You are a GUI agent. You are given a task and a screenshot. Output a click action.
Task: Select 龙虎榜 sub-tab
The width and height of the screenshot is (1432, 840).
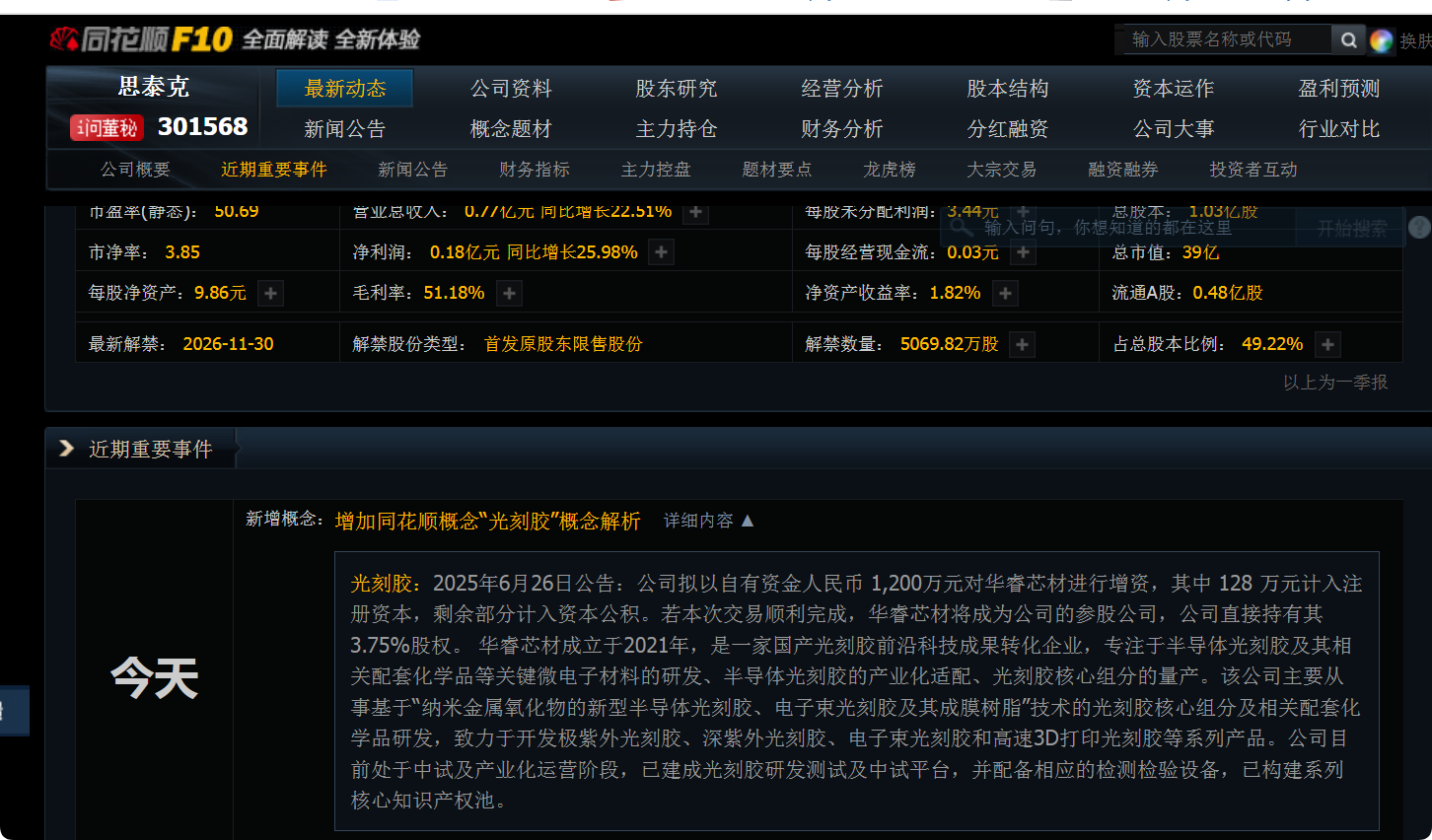[890, 170]
